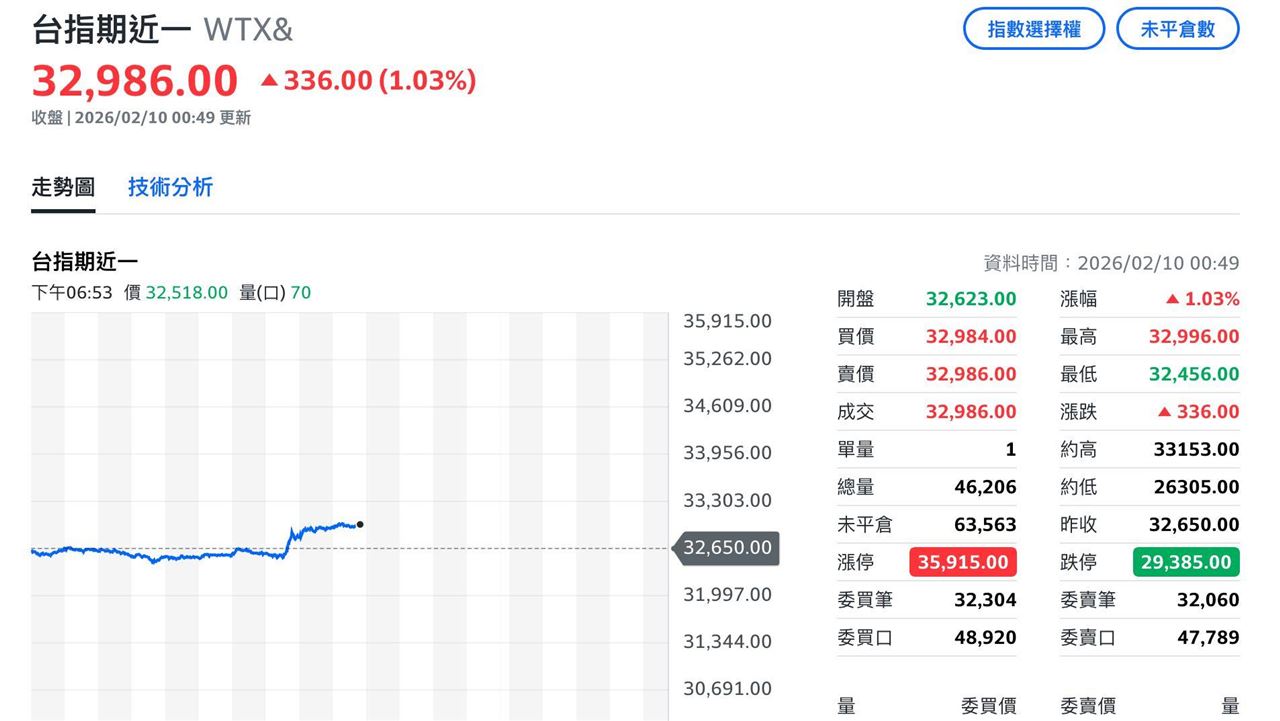
Task: Click the WTX& symbol code in title
Action: coord(248,29)
